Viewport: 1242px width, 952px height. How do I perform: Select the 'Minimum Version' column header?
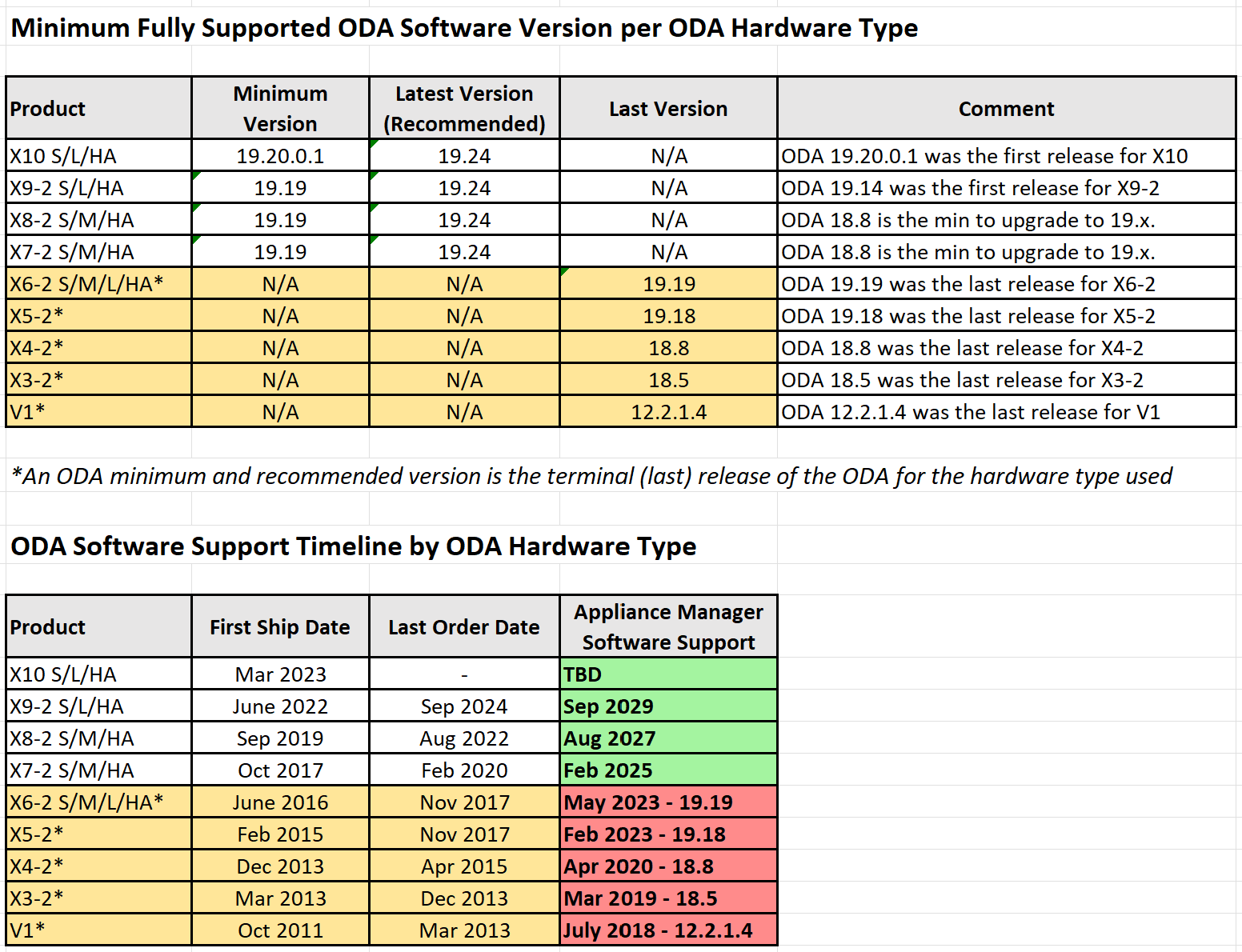pyautogui.click(x=280, y=108)
